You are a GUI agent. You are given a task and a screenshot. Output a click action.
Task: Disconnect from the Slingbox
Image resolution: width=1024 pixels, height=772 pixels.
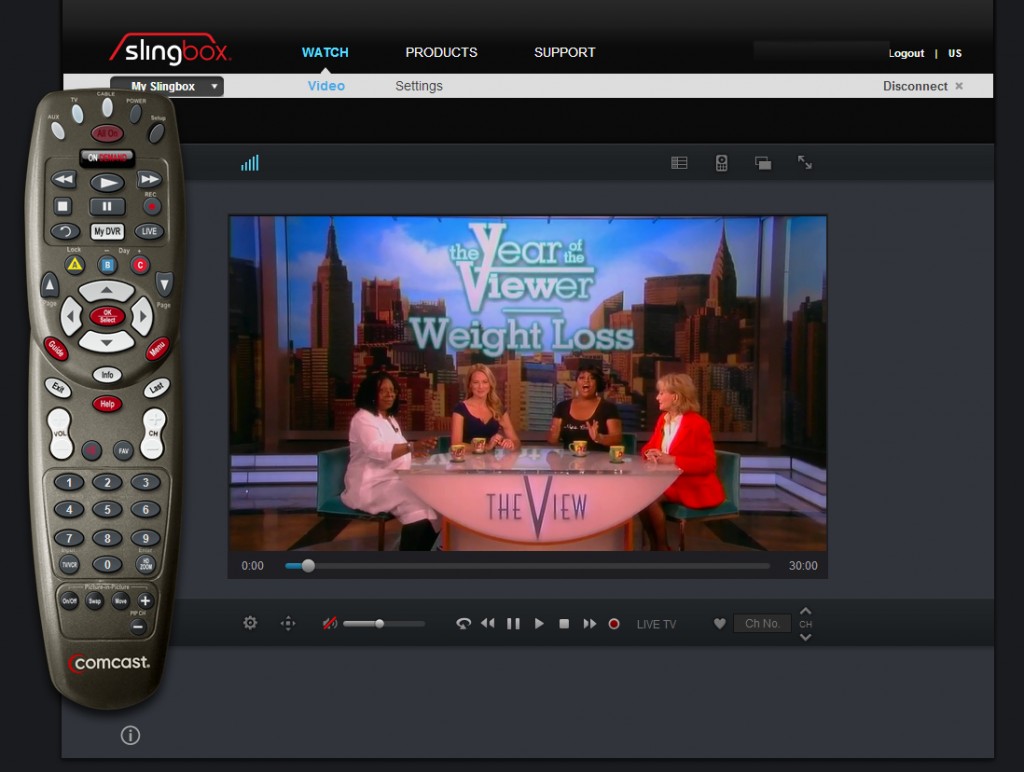pyautogui.click(x=923, y=86)
